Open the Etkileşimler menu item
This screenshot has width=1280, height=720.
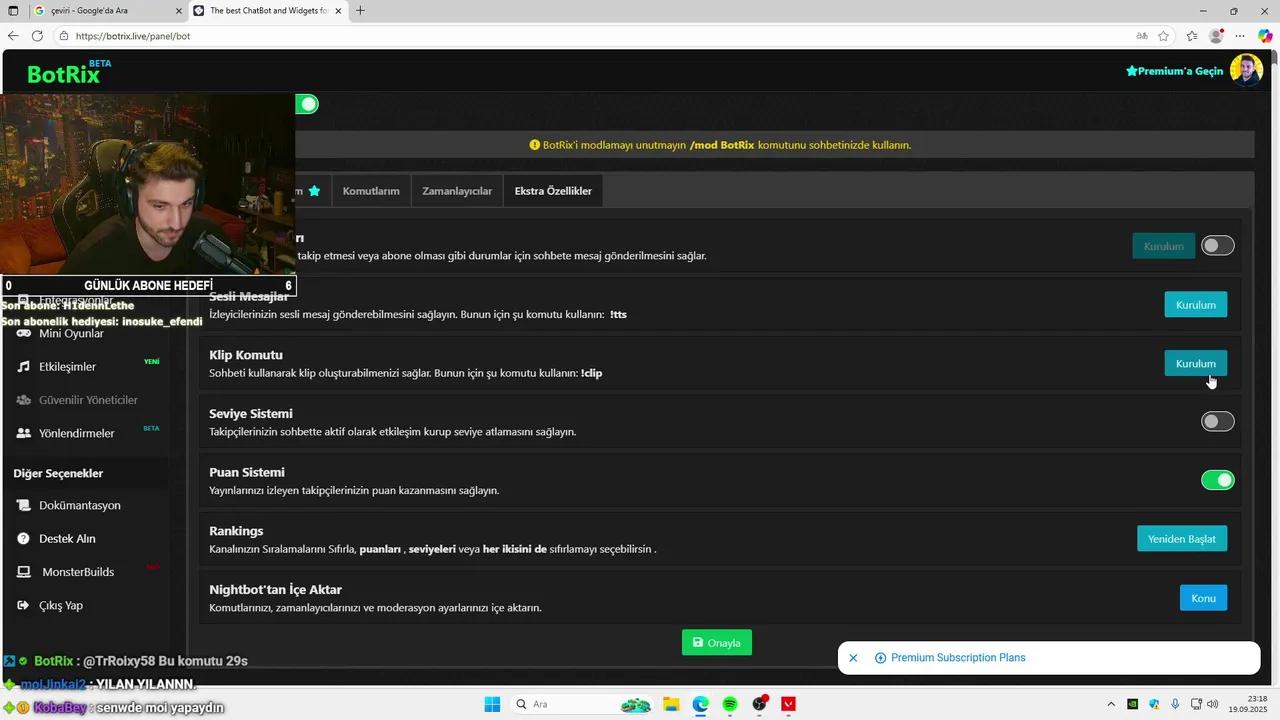point(67,367)
